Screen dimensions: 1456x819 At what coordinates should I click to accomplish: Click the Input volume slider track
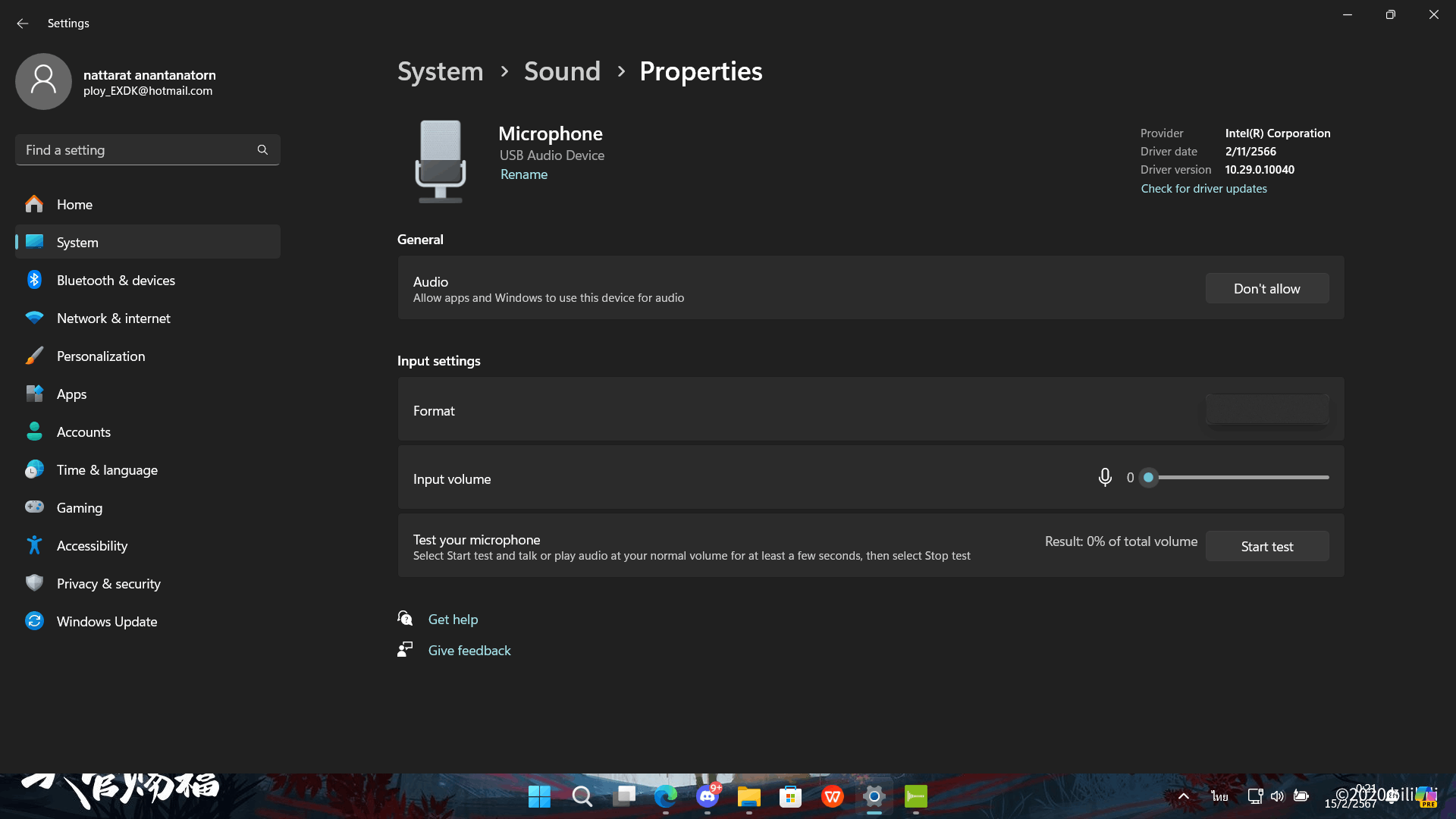click(1244, 478)
